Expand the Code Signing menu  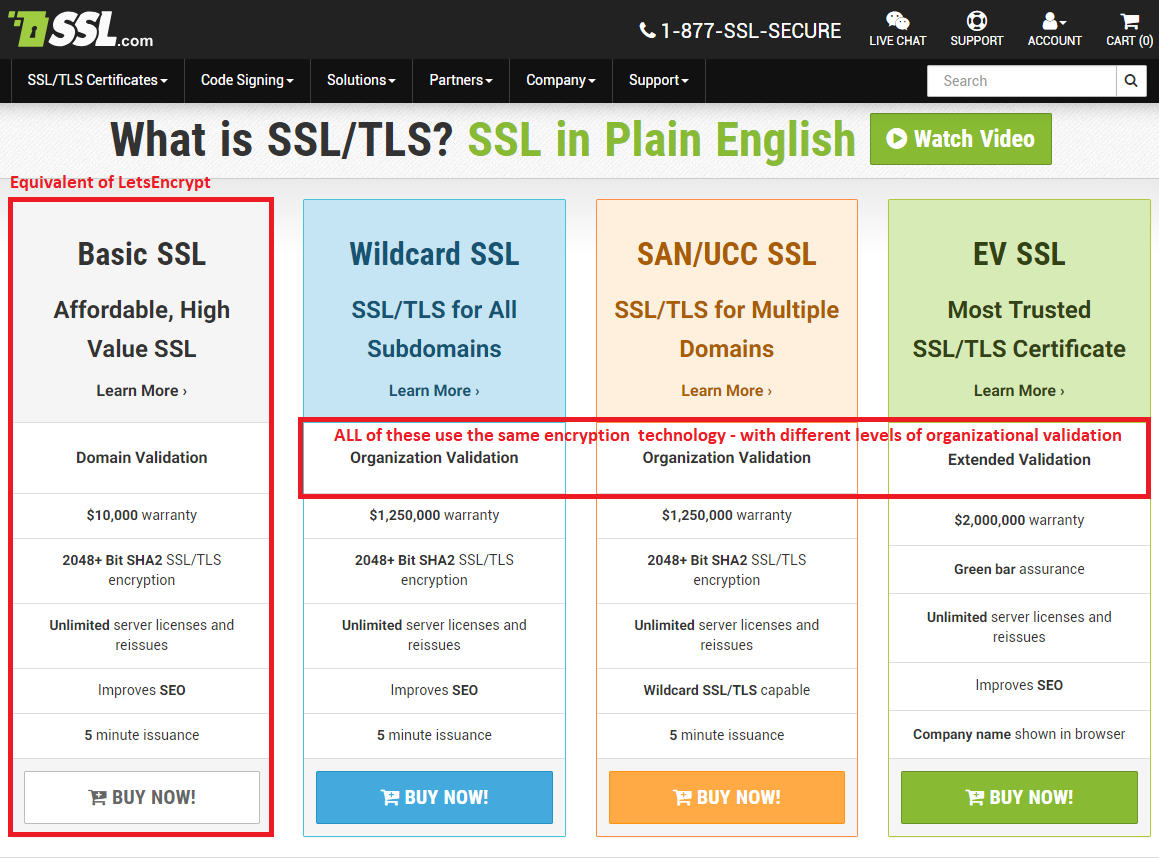click(247, 80)
